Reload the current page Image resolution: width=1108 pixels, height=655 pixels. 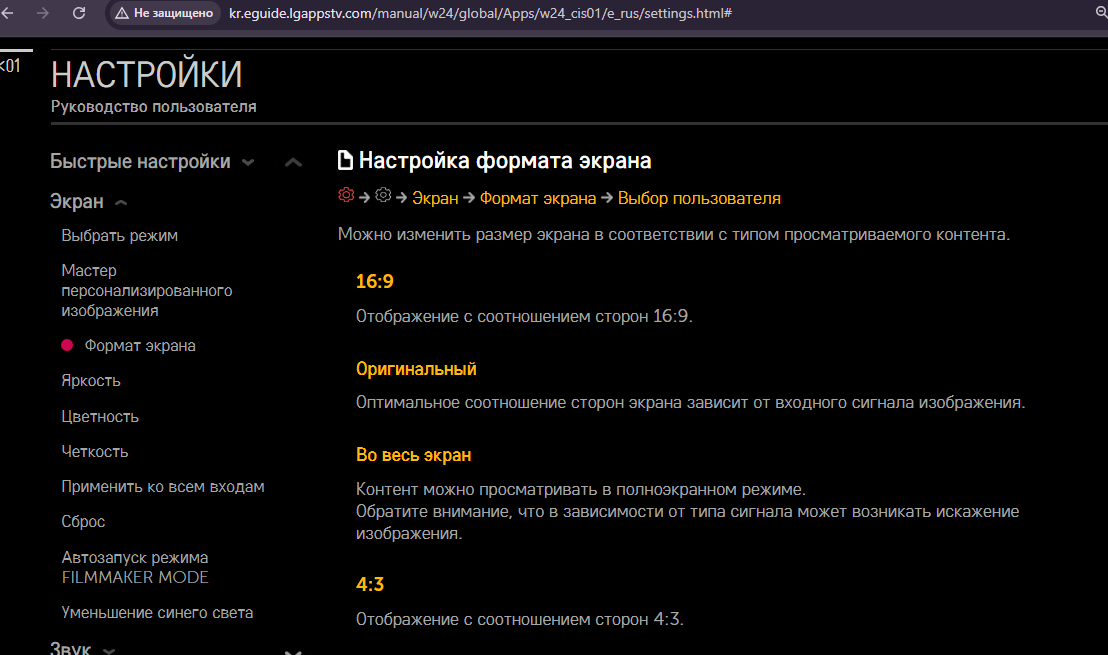(x=79, y=14)
